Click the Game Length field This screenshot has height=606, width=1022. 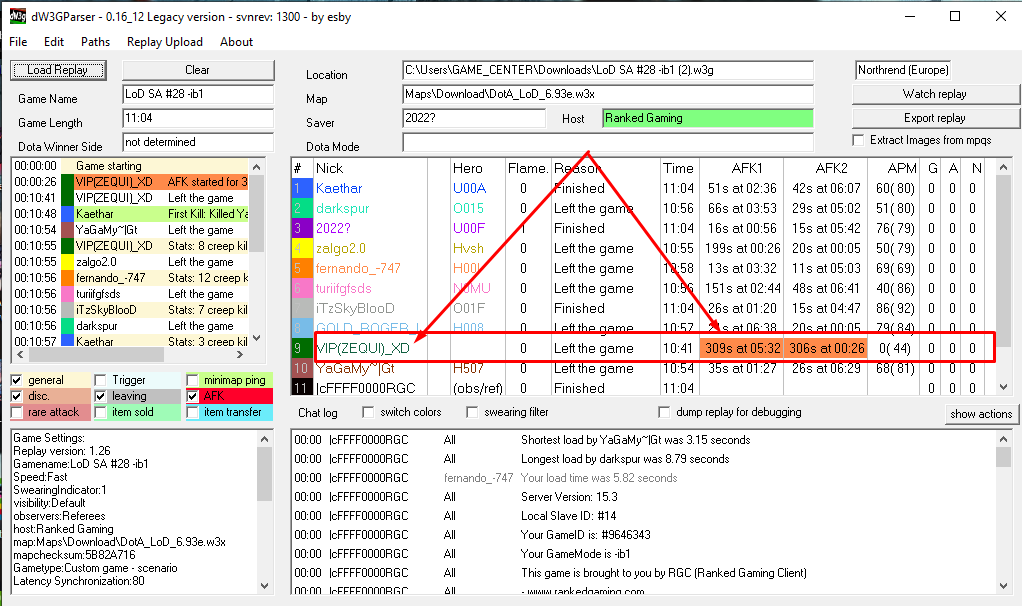198,118
